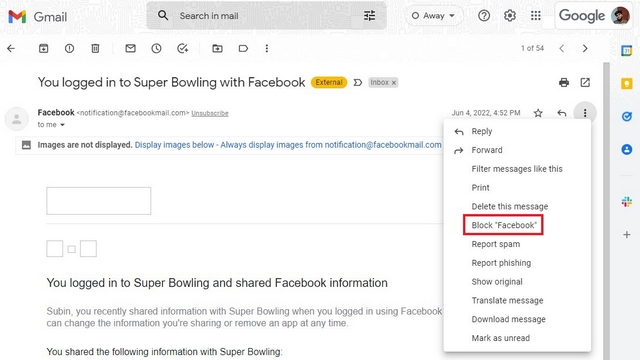
Task: Open the Google account profile picture
Action: [620, 16]
